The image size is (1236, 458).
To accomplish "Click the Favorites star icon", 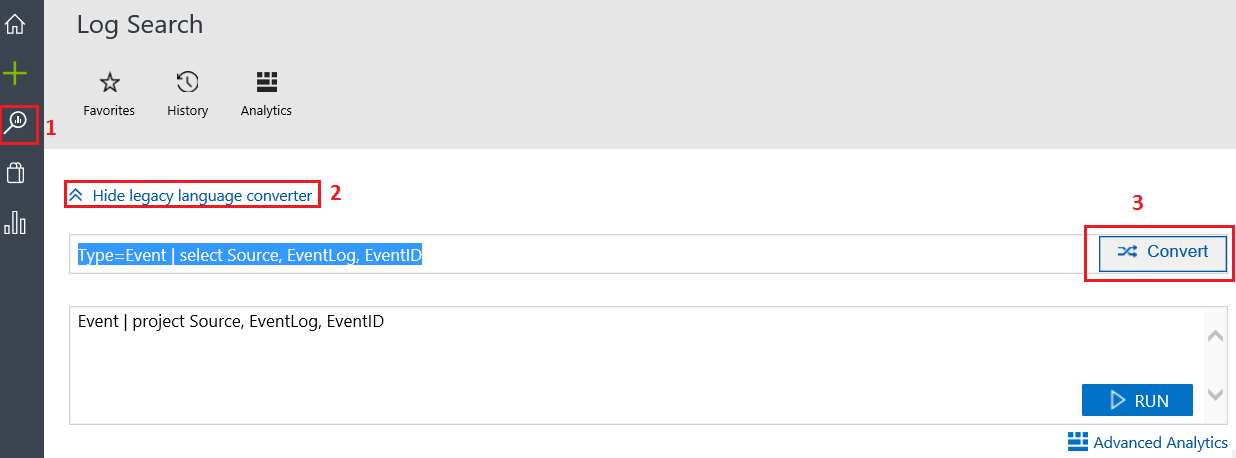I will (x=109, y=83).
